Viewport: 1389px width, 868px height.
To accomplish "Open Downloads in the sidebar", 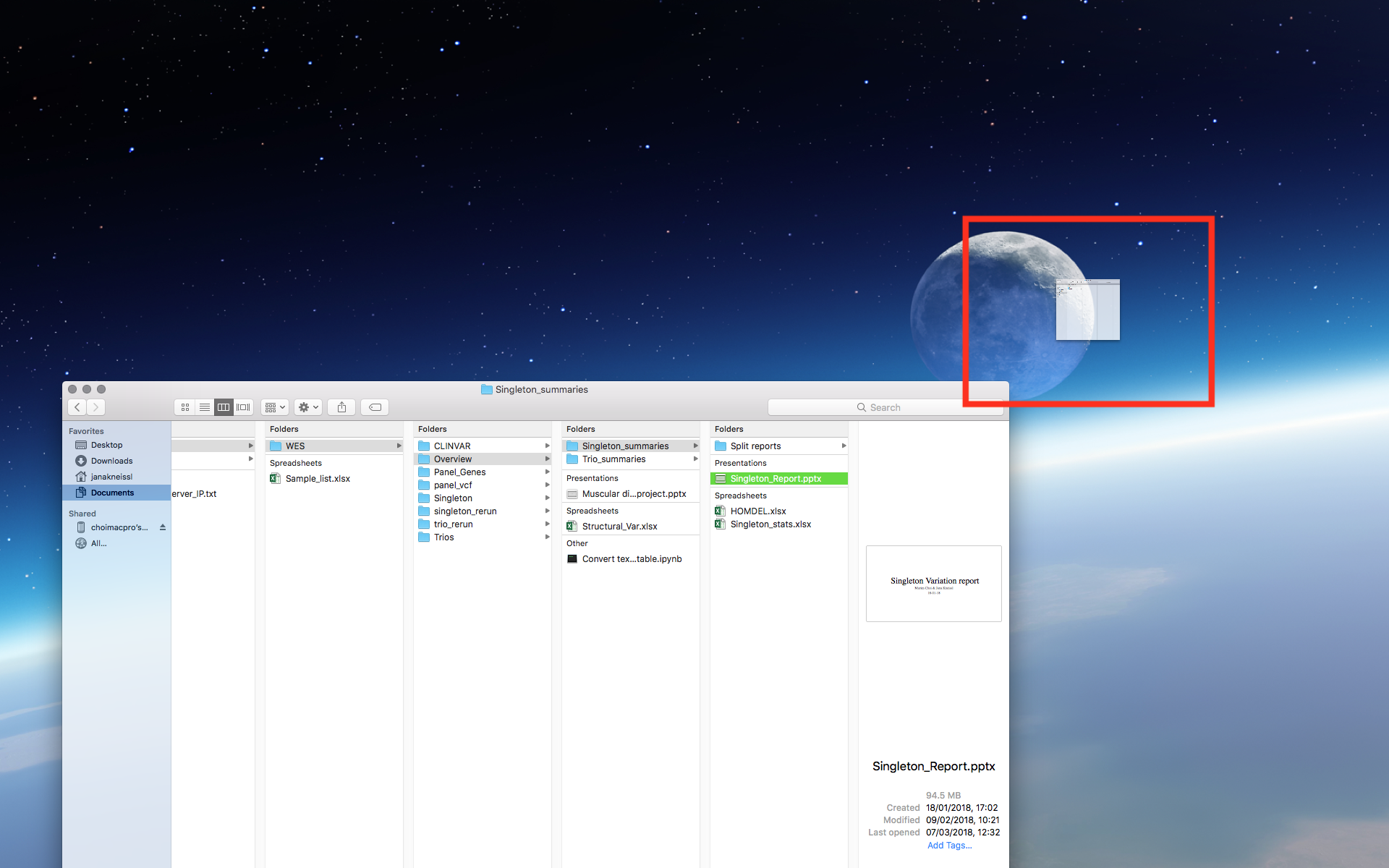I will coord(111,461).
